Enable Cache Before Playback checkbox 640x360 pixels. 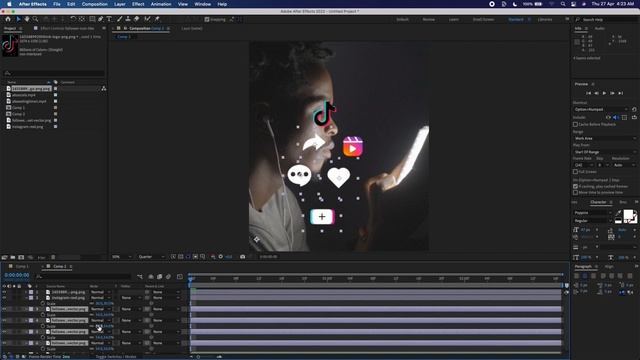point(576,124)
